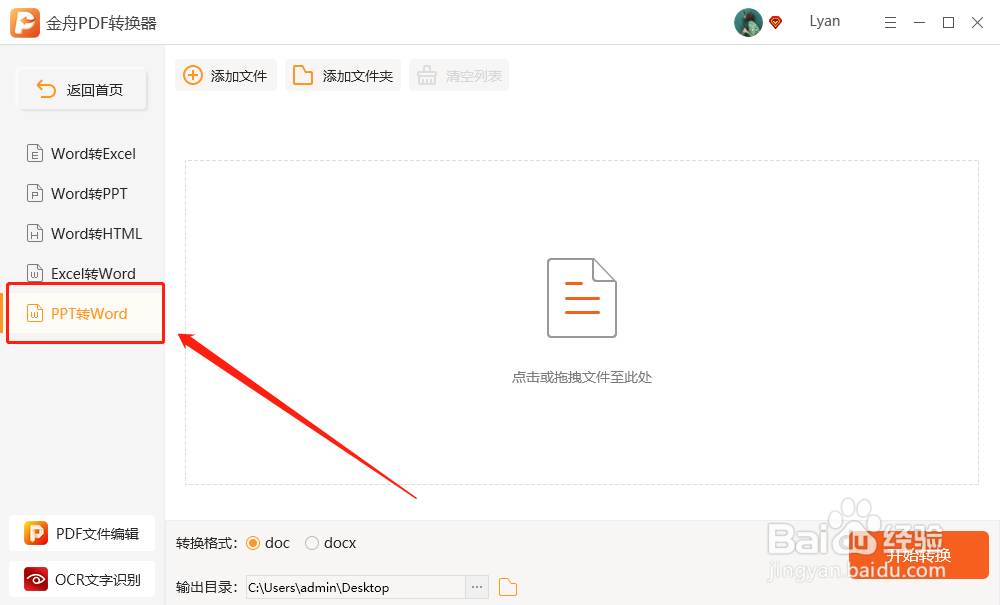Click the 点击或拖拽文件至此处 text
The height and width of the screenshot is (605, 1000).
[582, 377]
